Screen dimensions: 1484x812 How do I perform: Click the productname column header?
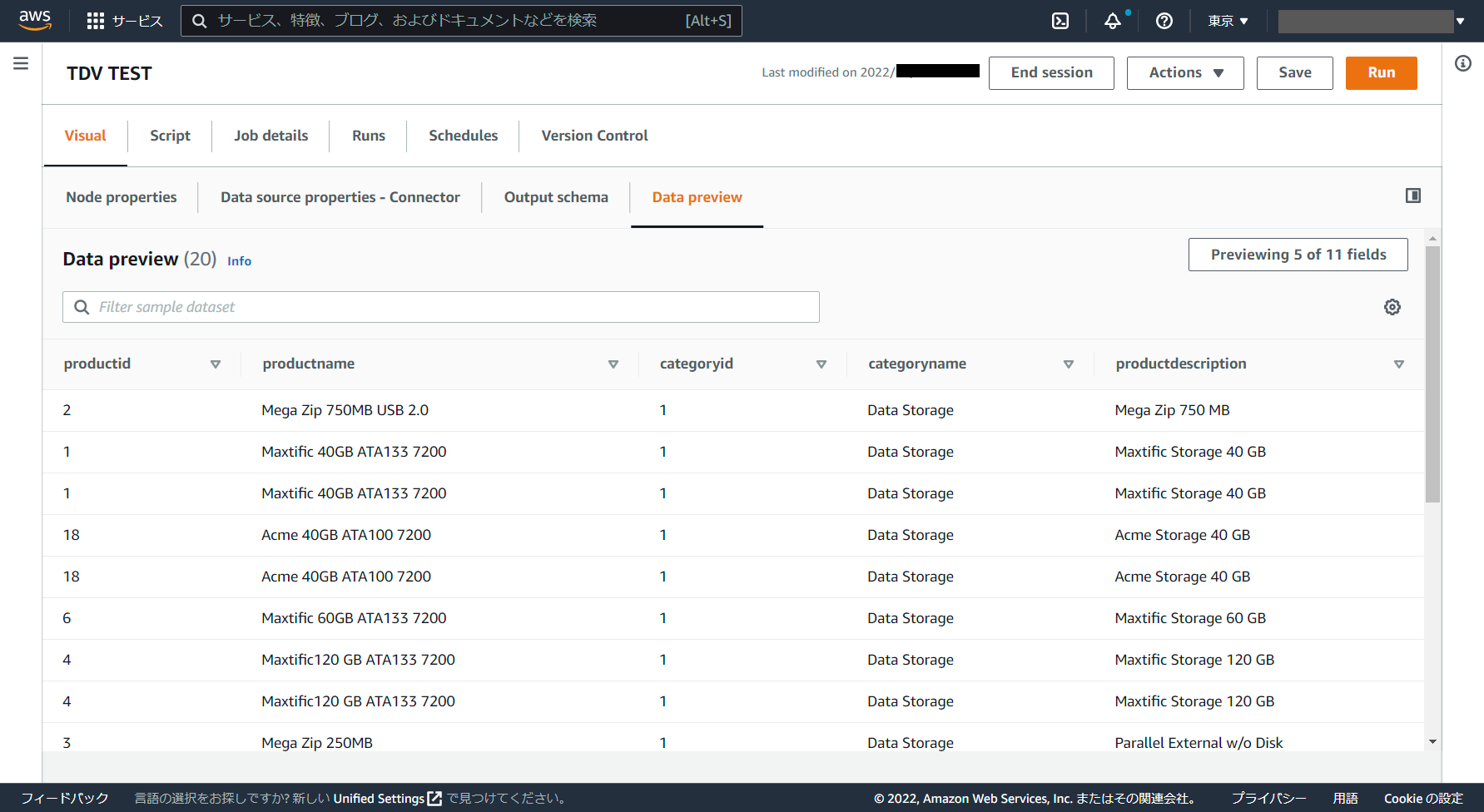(309, 364)
